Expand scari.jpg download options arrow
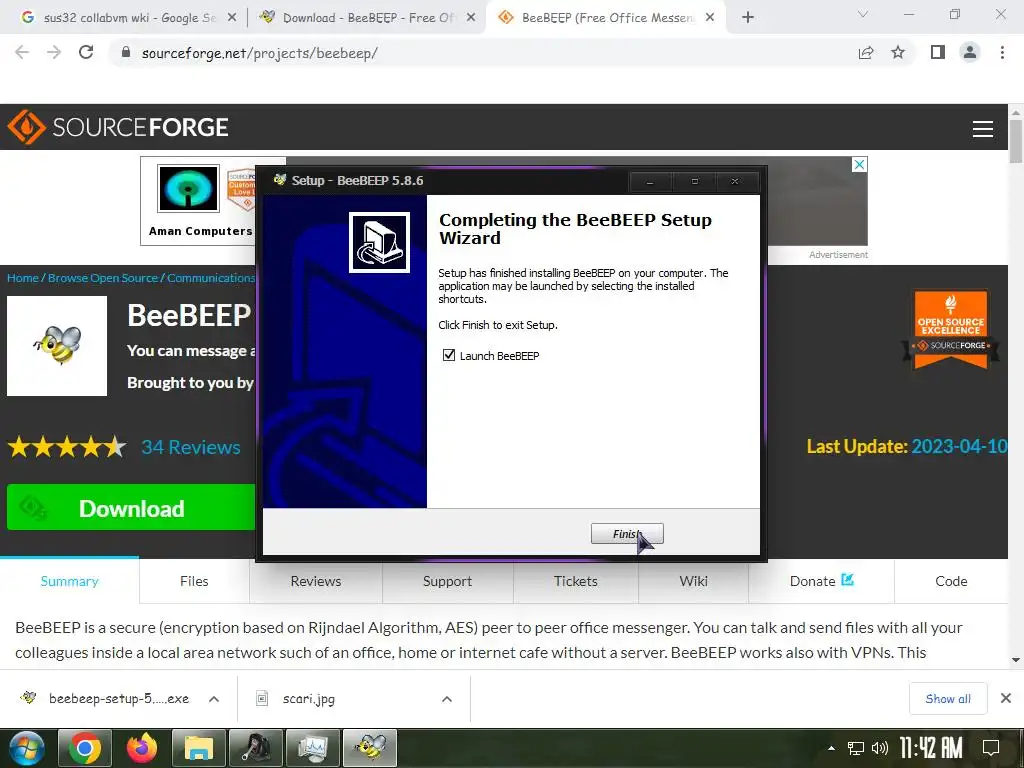Viewport: 1024px width, 768px height. (447, 699)
